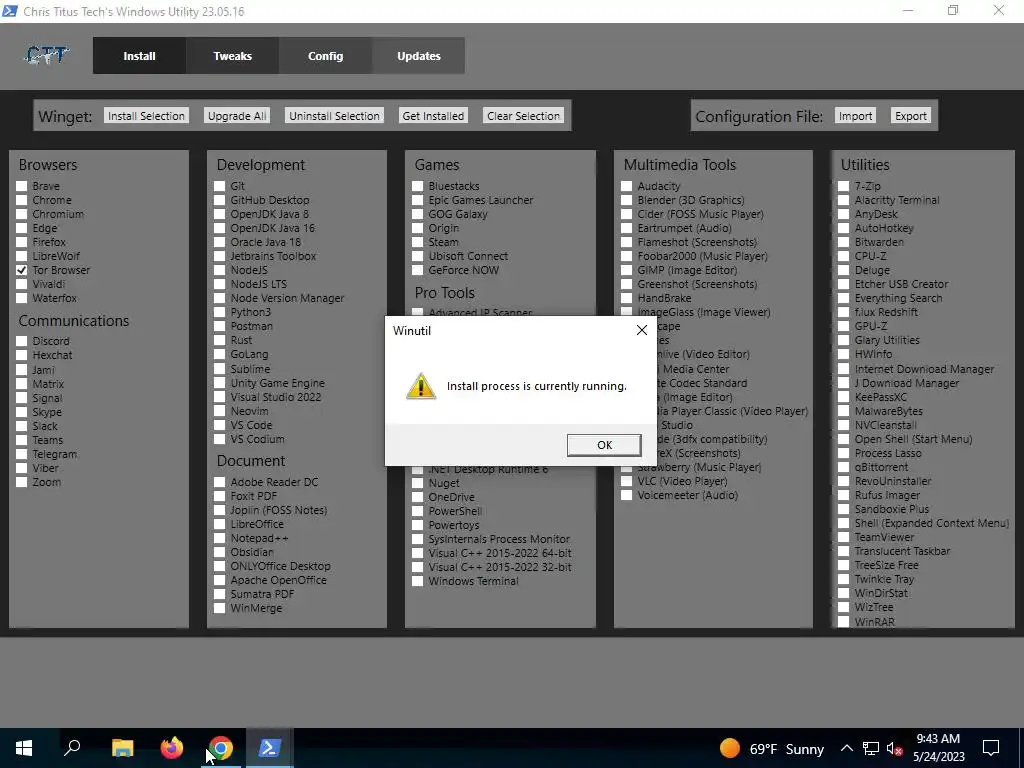Open the weather widget showing 69°F Sunny

(772, 748)
